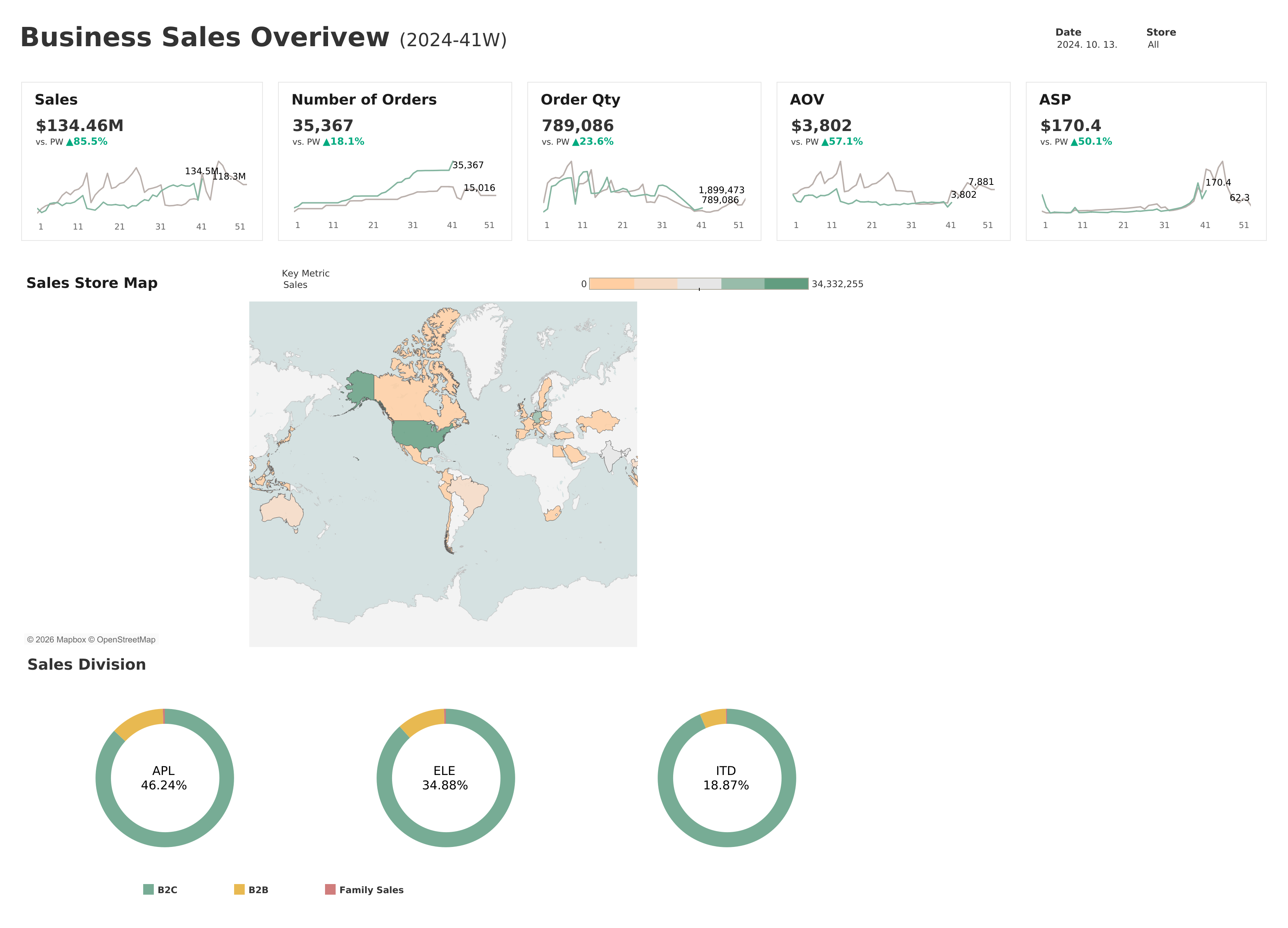Select the B2B legend yellow square
The height and width of the screenshot is (928, 1288).
[x=239, y=889]
